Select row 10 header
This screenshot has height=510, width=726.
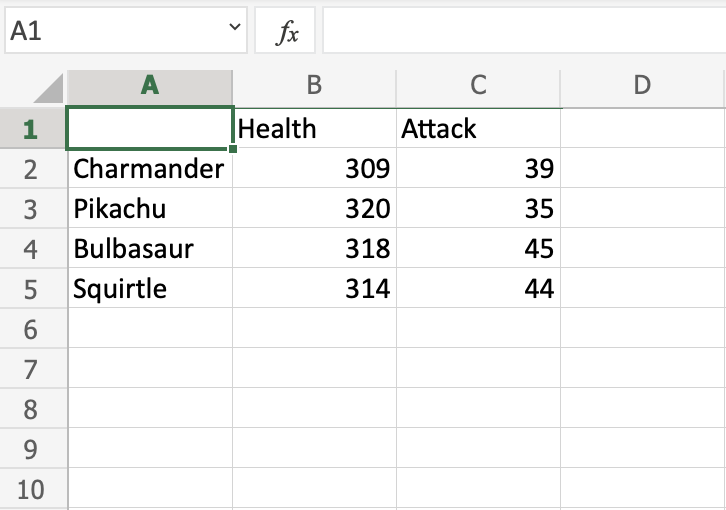30,490
